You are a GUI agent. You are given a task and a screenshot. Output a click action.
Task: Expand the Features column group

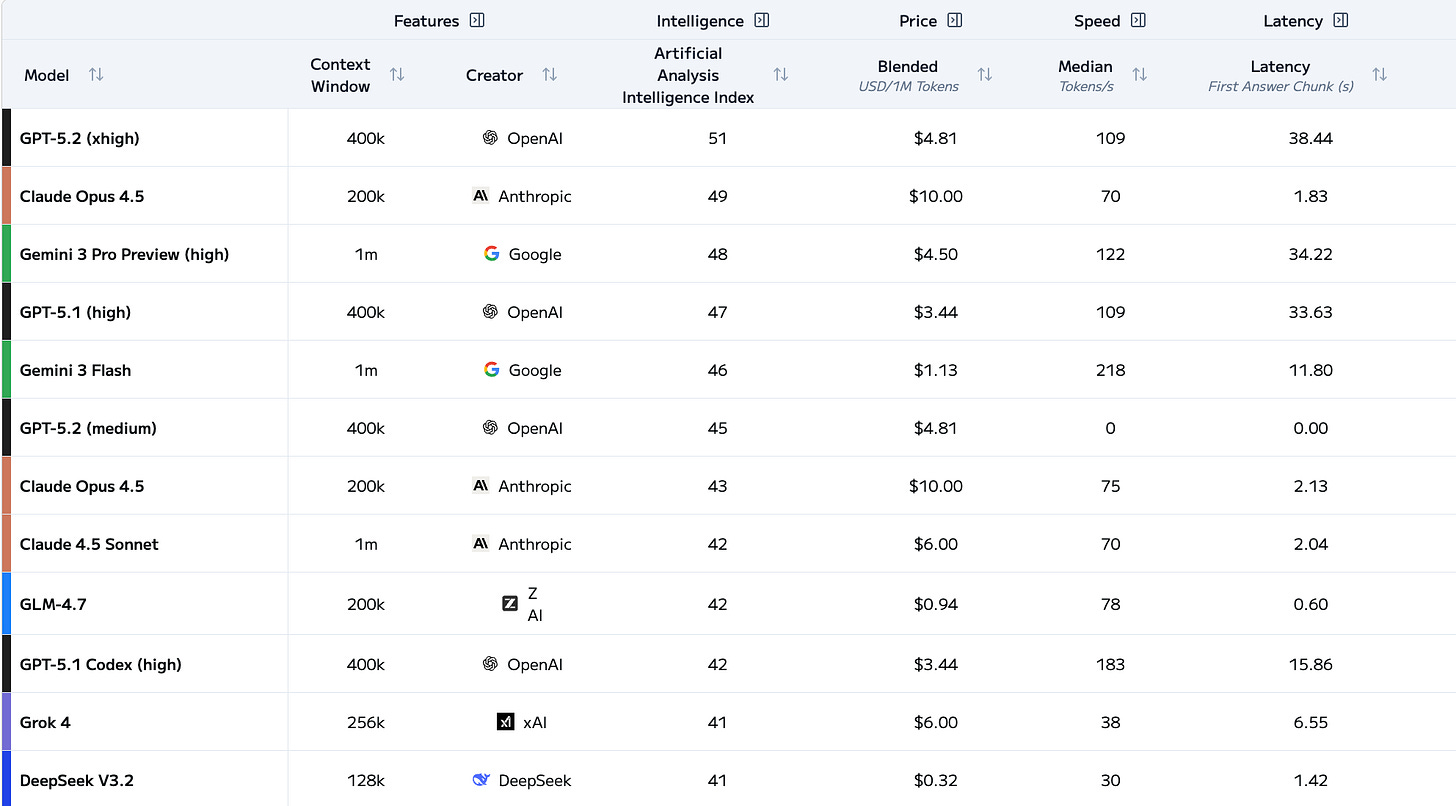477,20
